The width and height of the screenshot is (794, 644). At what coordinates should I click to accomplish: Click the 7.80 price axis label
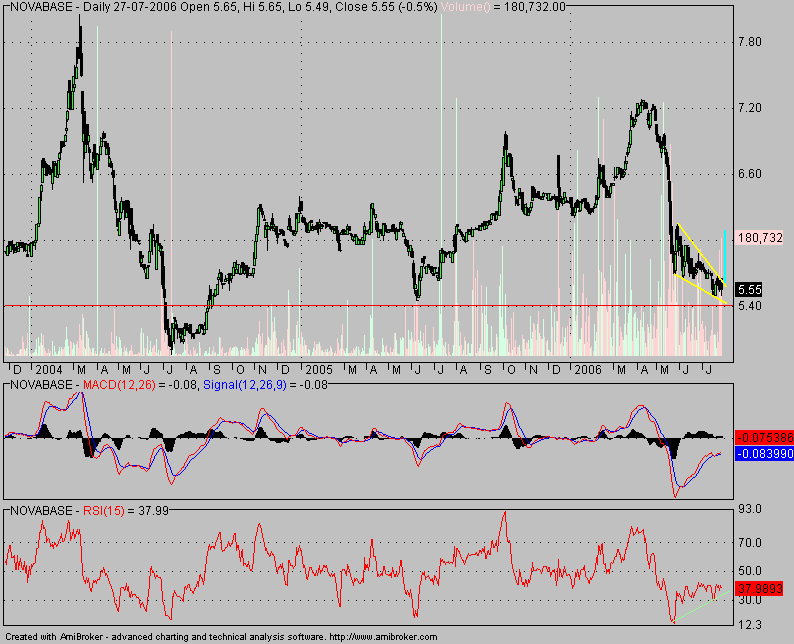(749, 42)
